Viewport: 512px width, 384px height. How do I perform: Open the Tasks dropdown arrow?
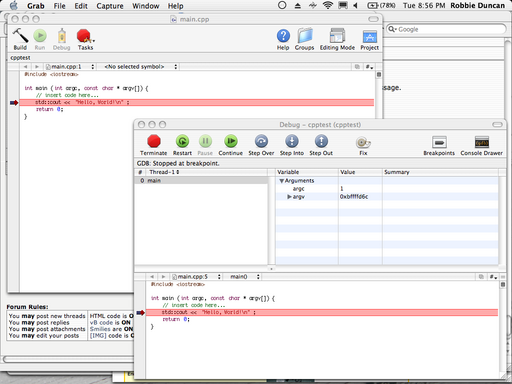pos(94,41)
